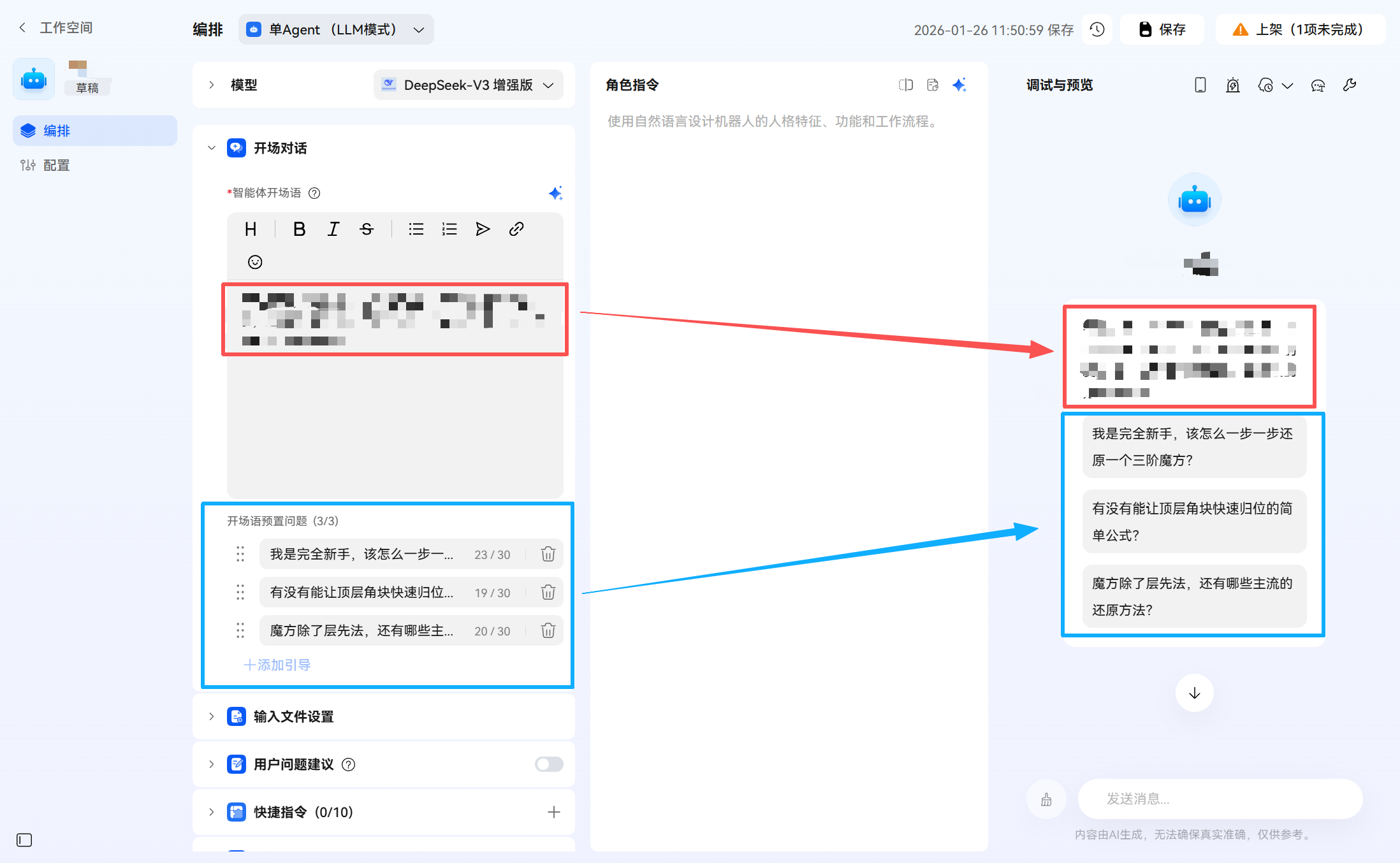This screenshot has width=1400, height=863.
Task: Collapse the 开场对话 section
Action: [x=212, y=148]
